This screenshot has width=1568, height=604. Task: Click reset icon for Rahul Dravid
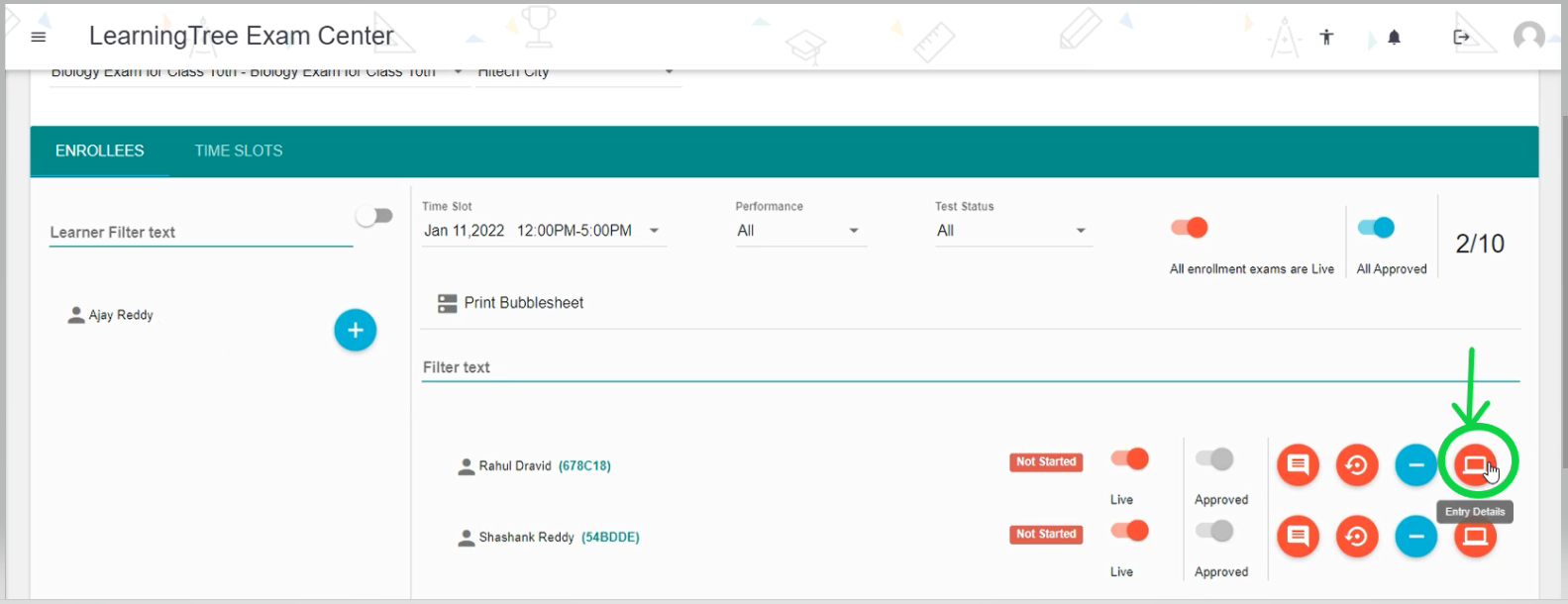pyautogui.click(x=1357, y=464)
